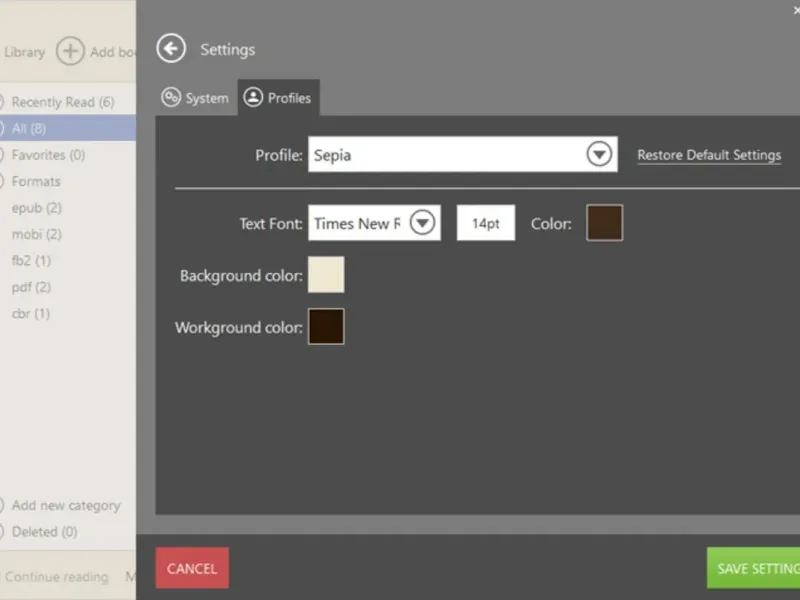
Task: Click the Profile field showing Sepia
Action: (x=462, y=154)
